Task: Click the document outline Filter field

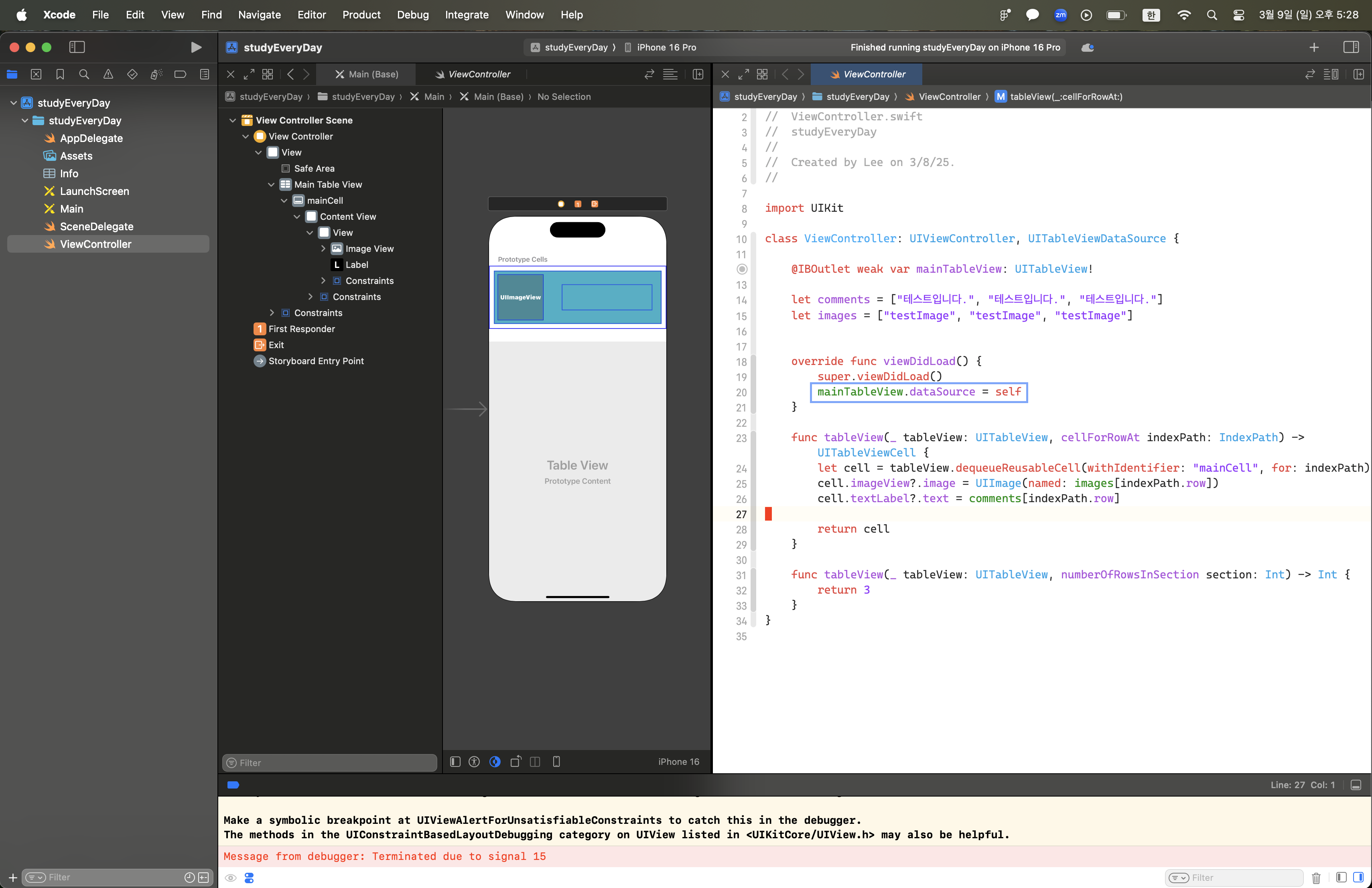Action: click(x=330, y=762)
